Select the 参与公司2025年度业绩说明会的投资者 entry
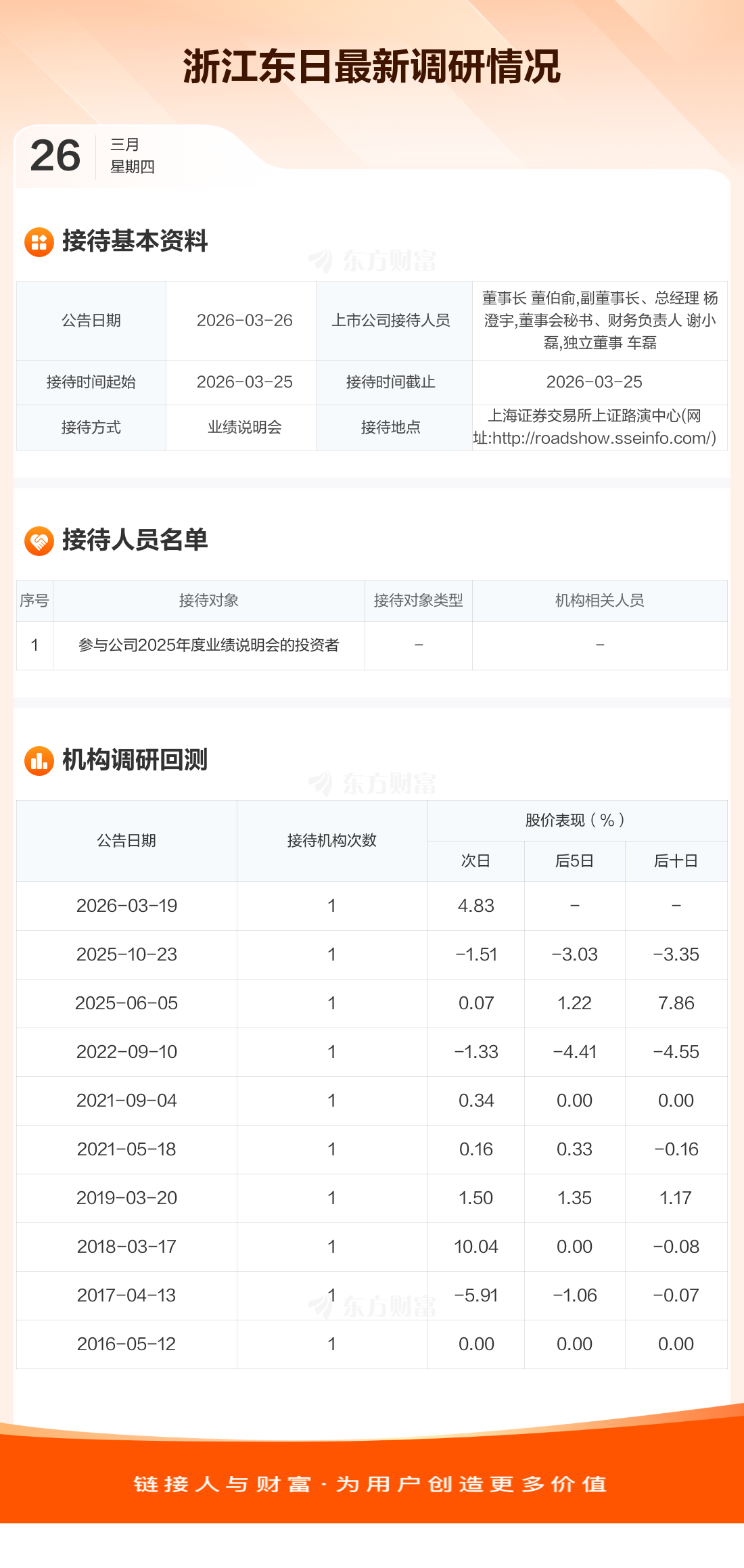 209,645
